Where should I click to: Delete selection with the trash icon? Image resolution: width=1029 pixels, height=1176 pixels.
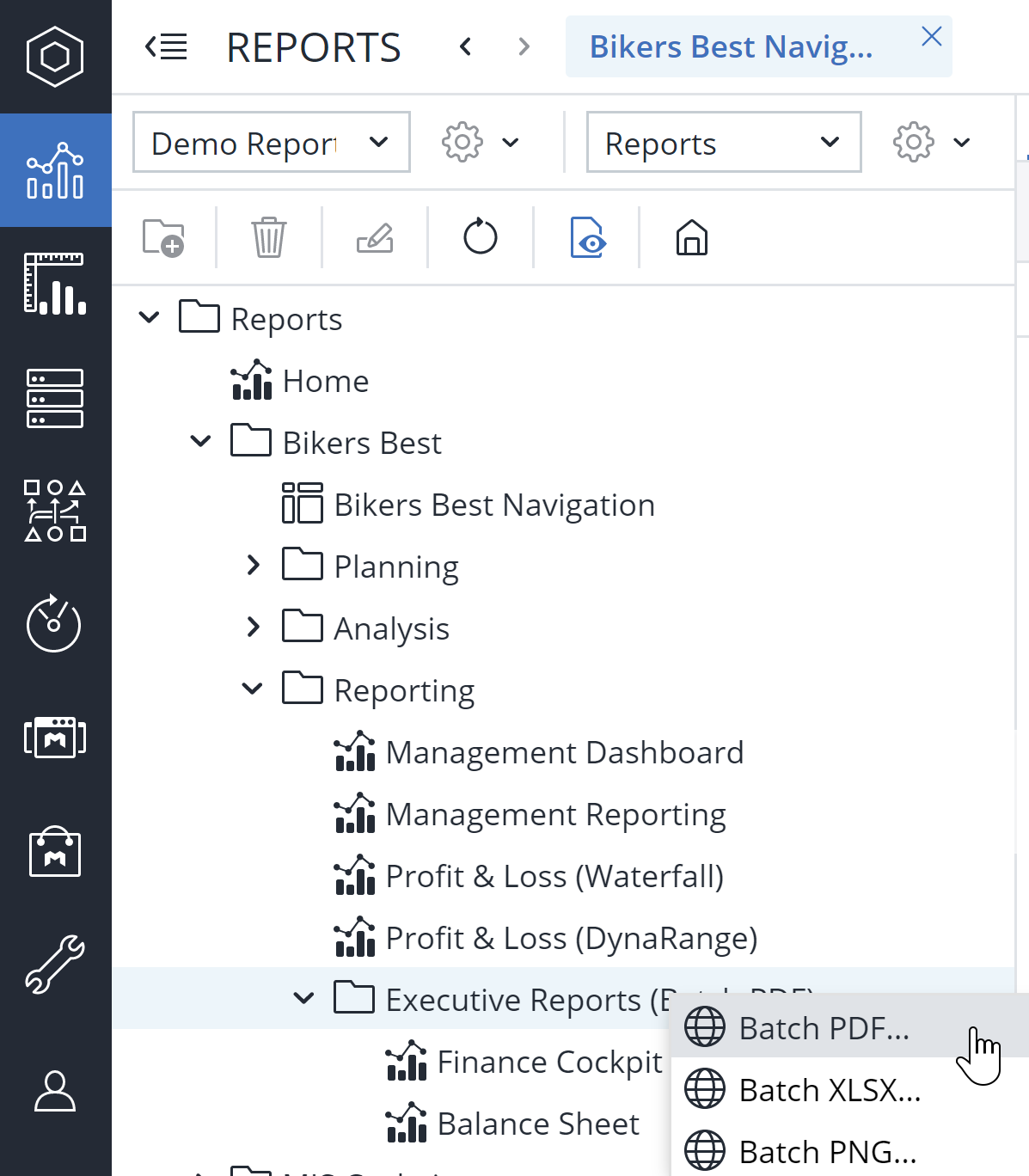tap(268, 238)
